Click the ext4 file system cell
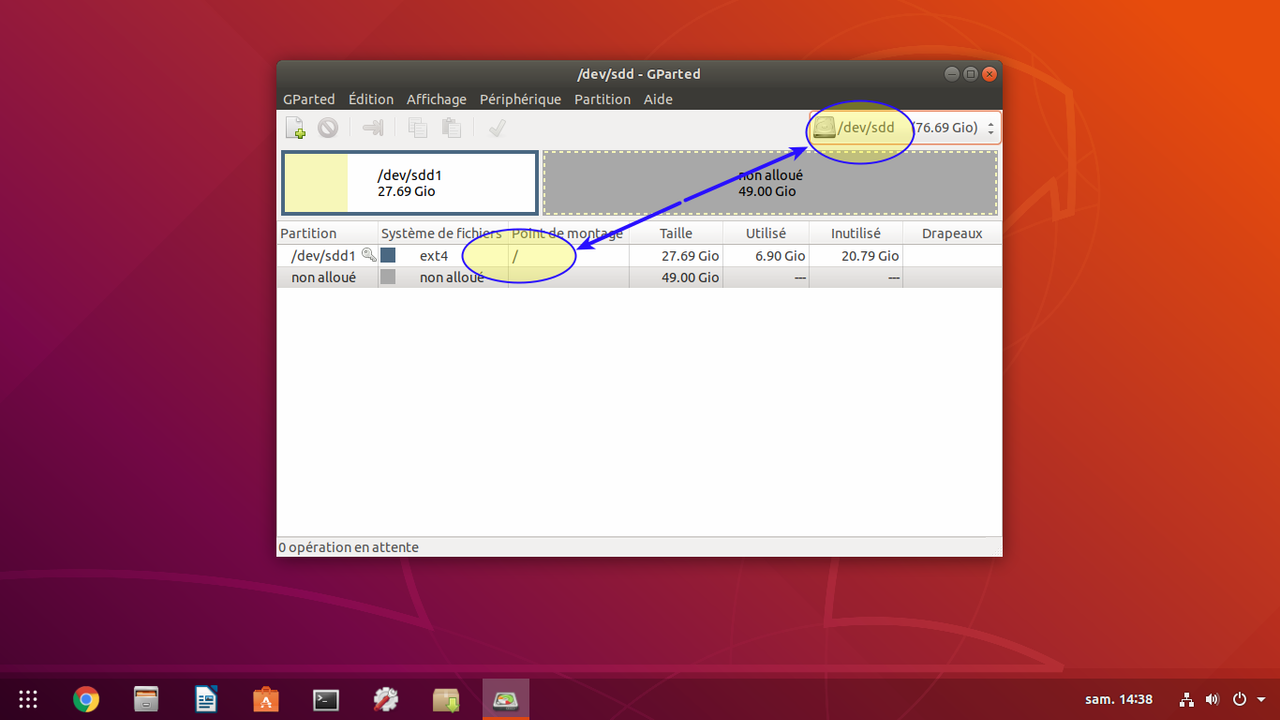Image resolution: width=1280 pixels, height=720 pixels. (434, 255)
